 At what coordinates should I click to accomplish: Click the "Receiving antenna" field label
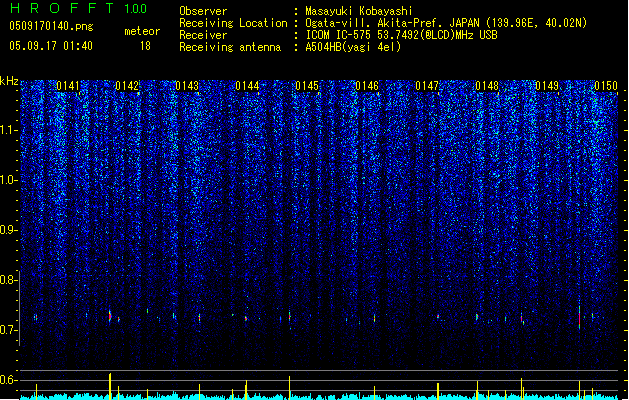(230, 47)
